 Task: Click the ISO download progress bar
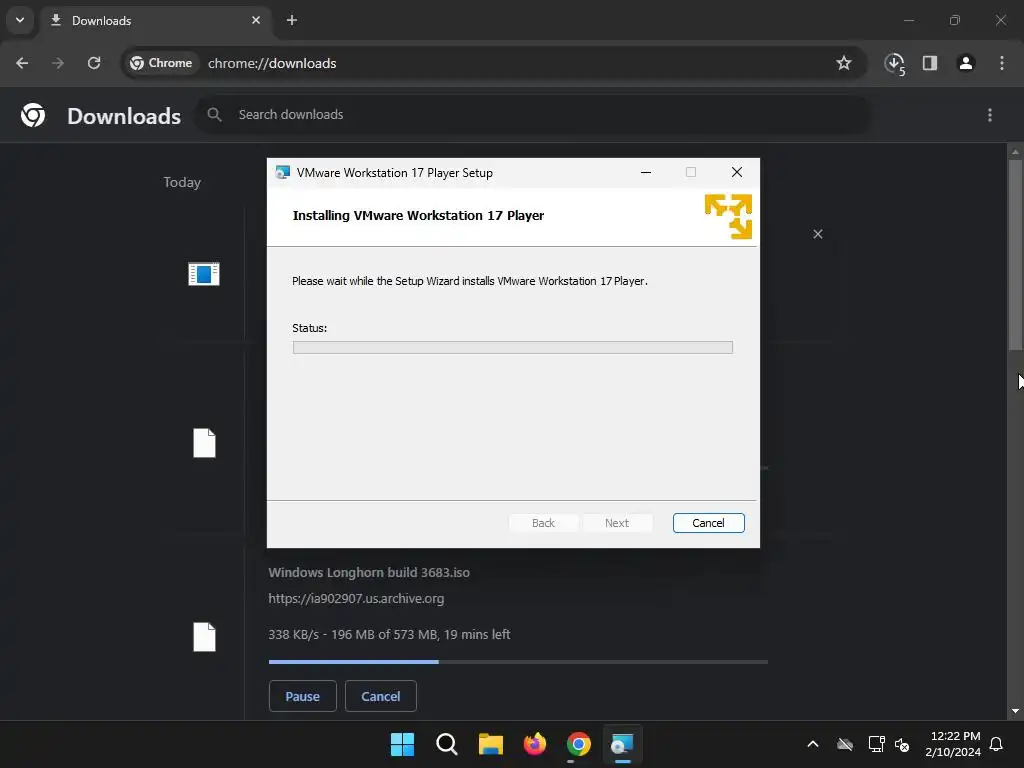click(518, 662)
